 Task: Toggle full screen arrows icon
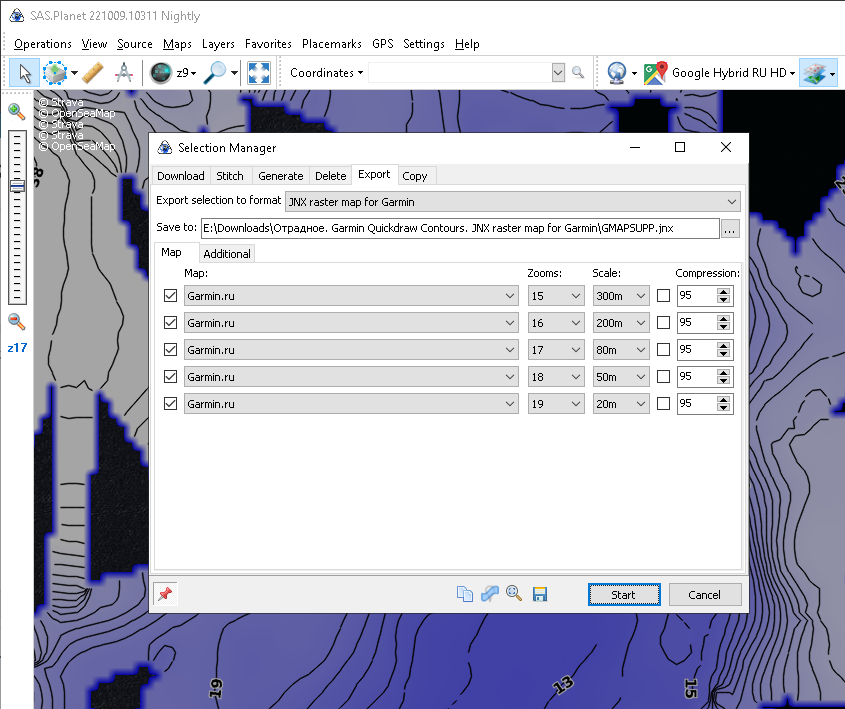(259, 73)
